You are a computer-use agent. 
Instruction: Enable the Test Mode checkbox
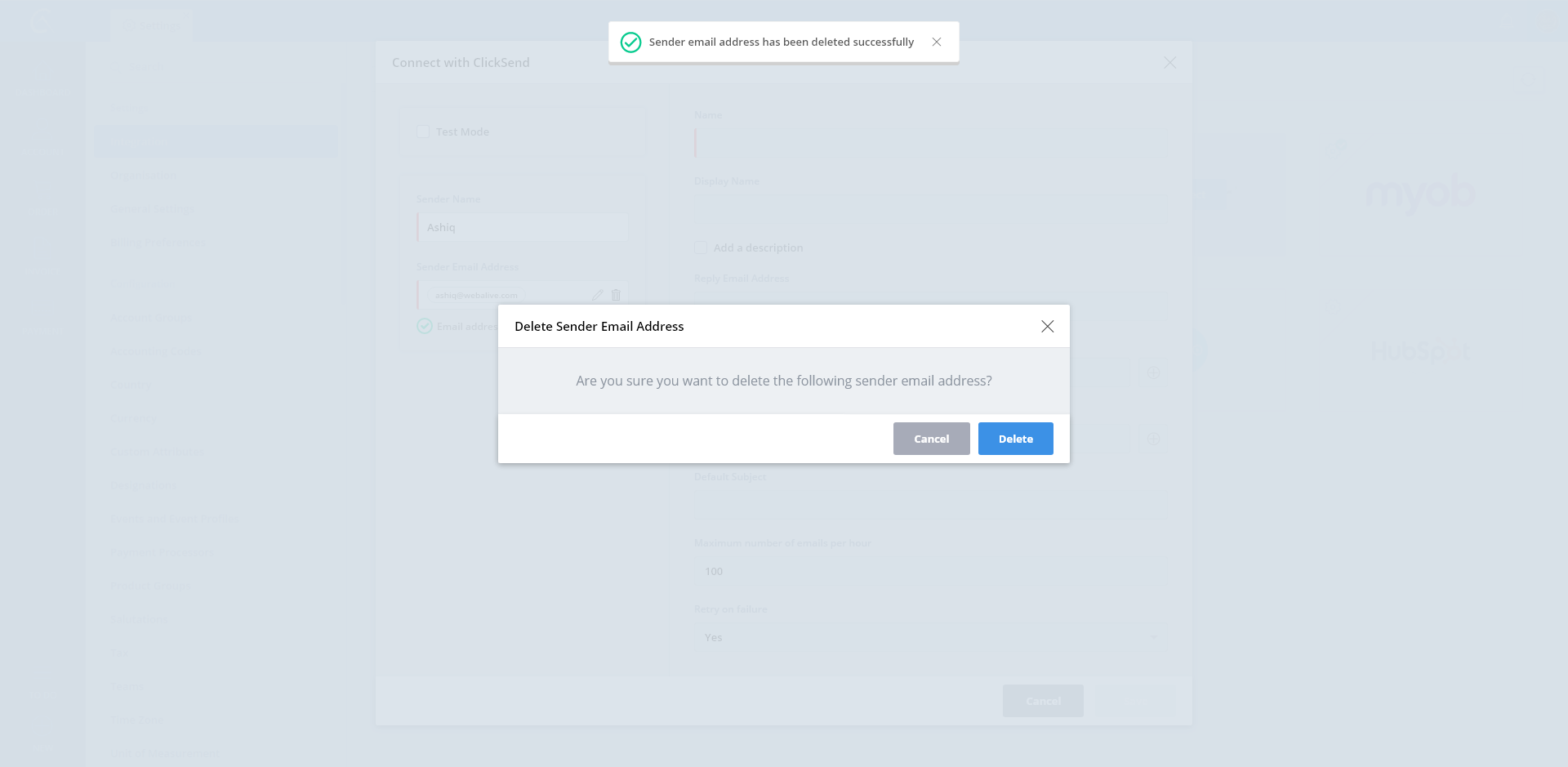[x=423, y=132]
